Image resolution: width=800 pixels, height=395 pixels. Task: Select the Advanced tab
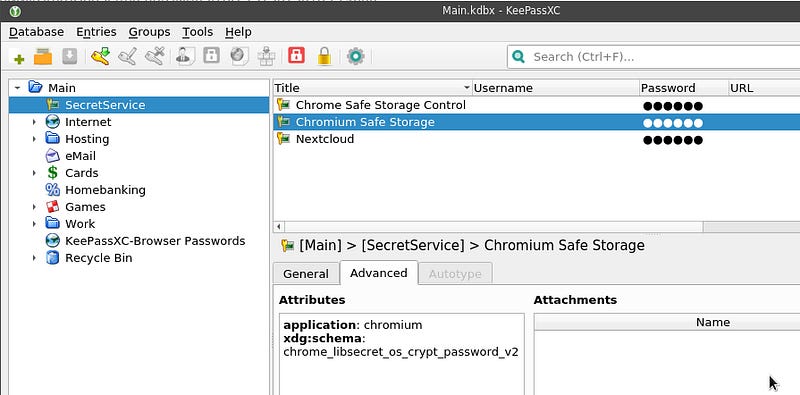point(379,273)
